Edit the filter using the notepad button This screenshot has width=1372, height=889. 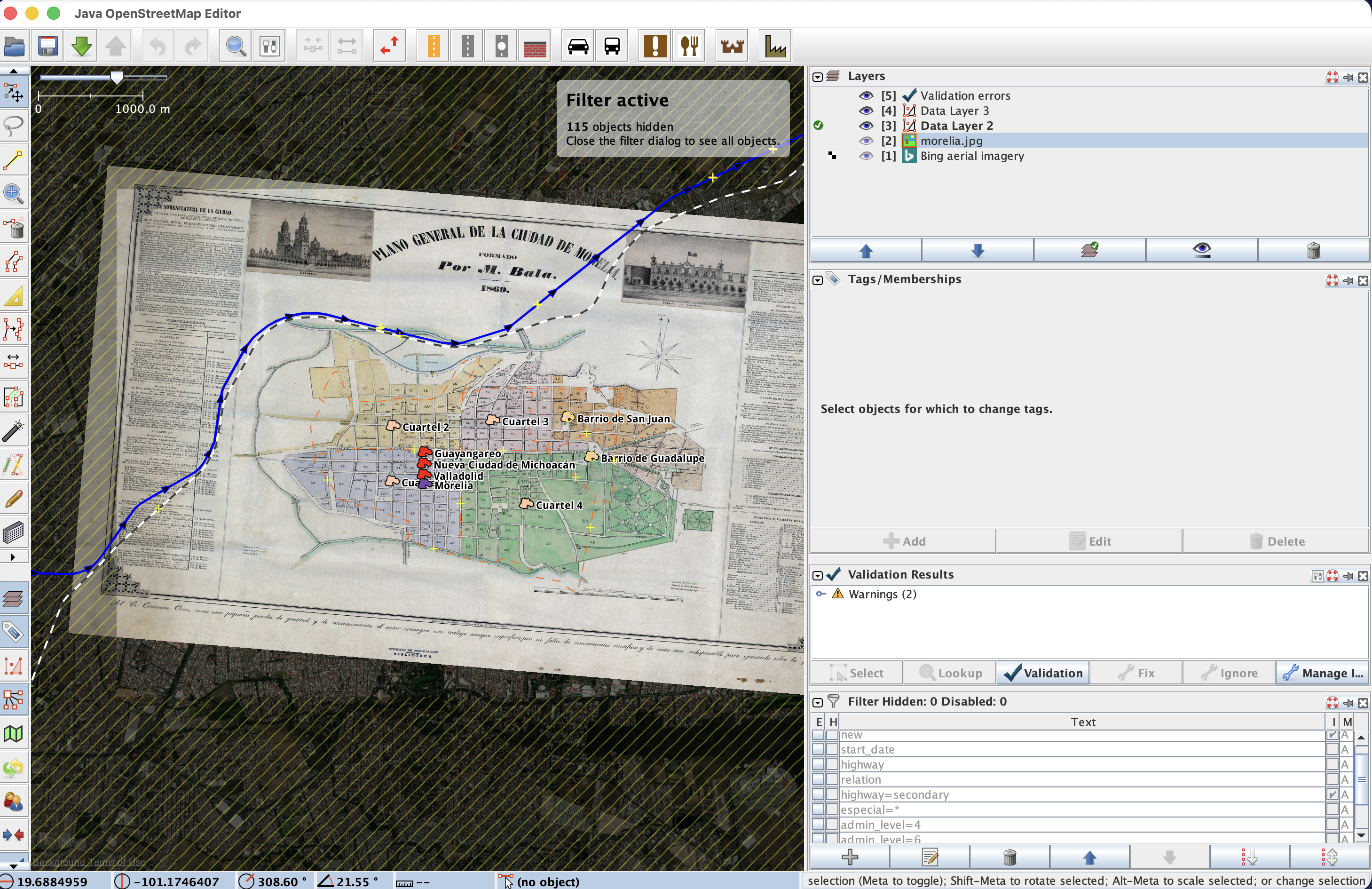pos(930,857)
